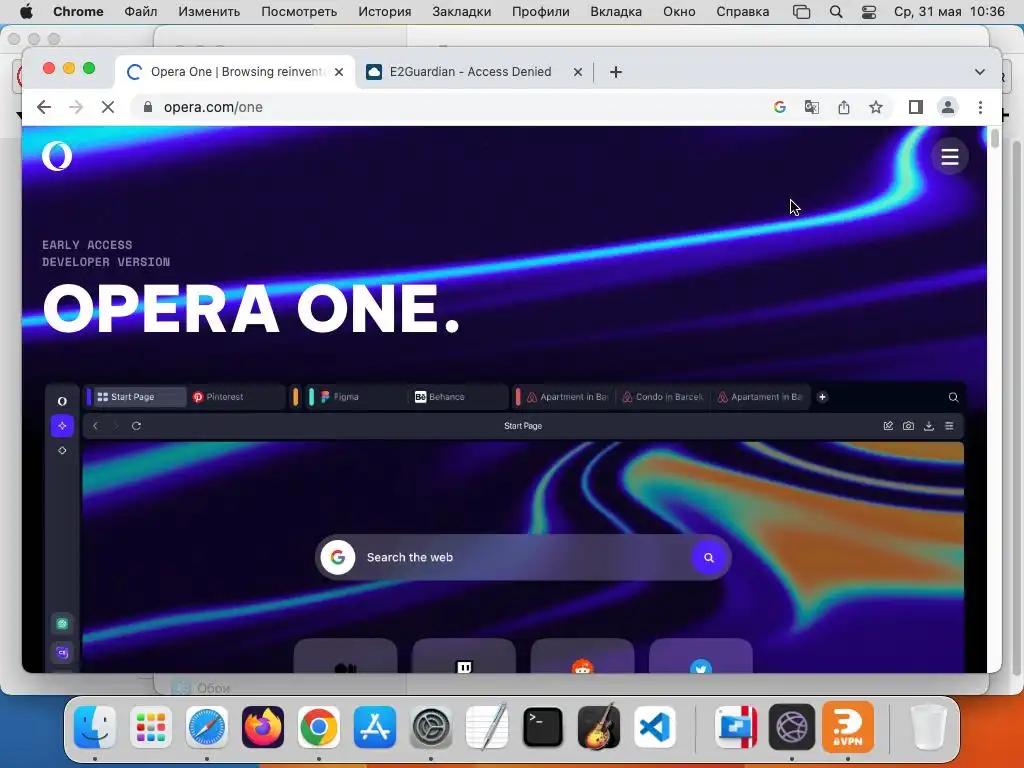1024x768 pixels.
Task: Click the purple Aria sidebar icon
Action: (62, 426)
